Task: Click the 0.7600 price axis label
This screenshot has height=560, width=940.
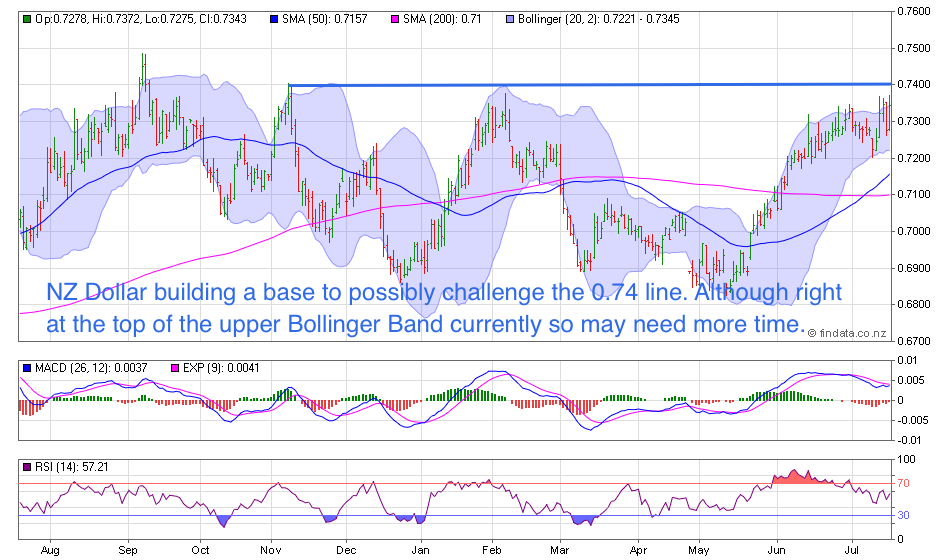Action: (x=914, y=11)
